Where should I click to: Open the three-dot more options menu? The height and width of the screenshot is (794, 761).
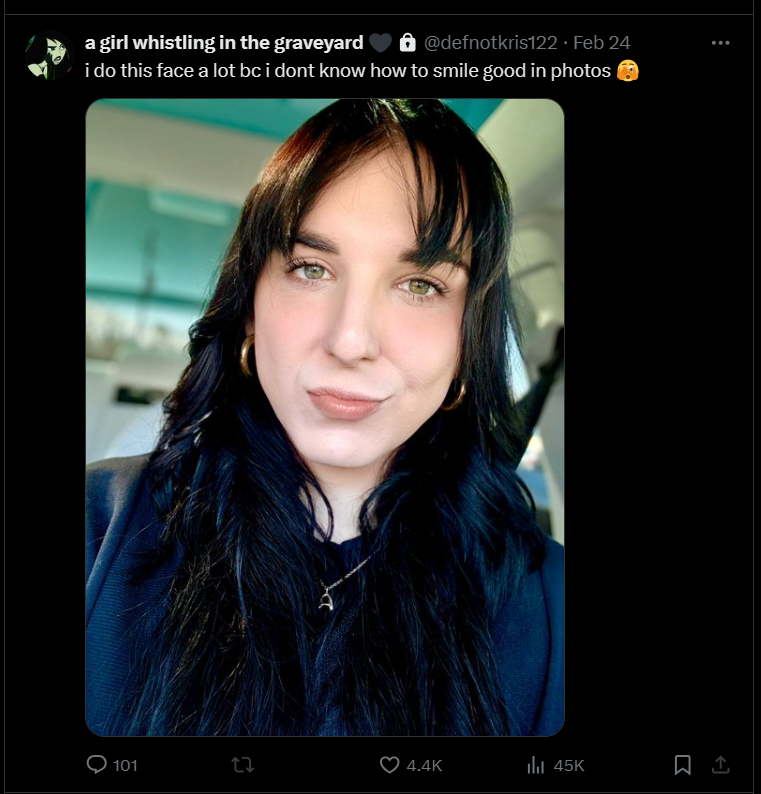[x=720, y=43]
